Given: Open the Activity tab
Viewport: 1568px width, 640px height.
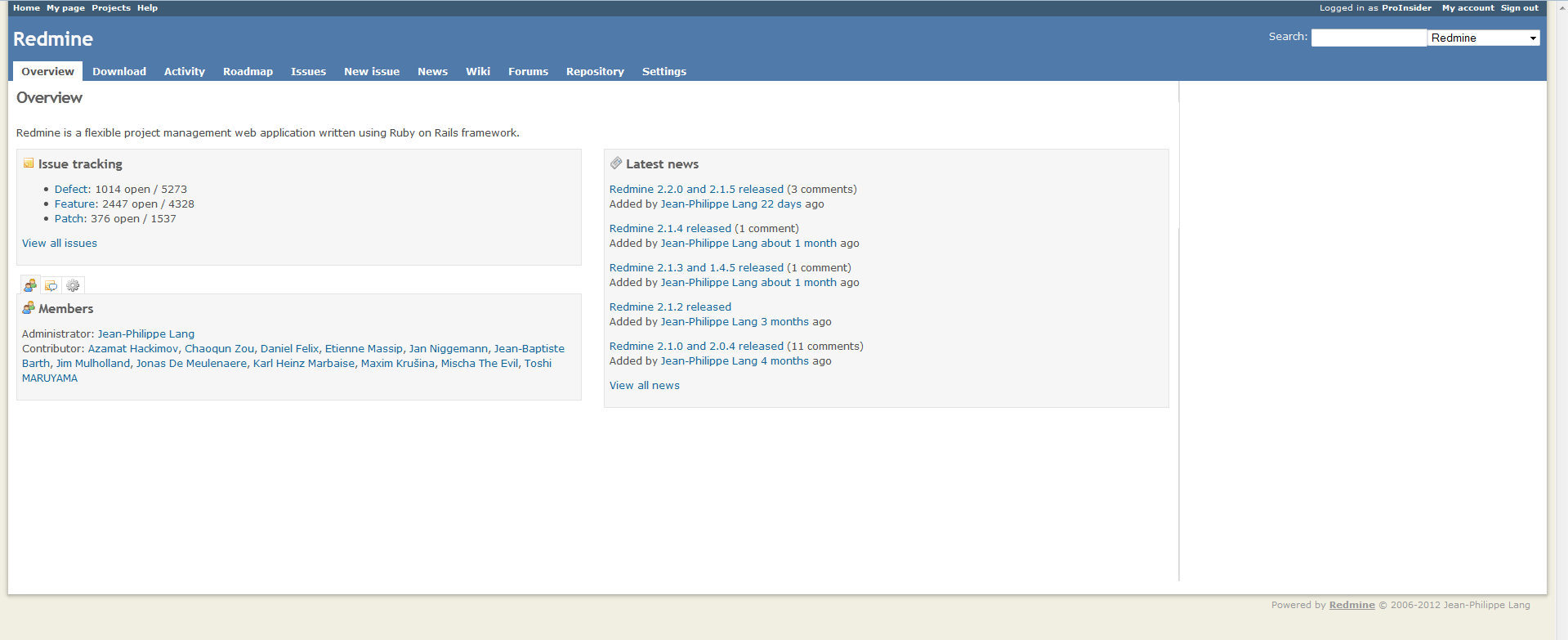Looking at the screenshot, I should click(185, 71).
